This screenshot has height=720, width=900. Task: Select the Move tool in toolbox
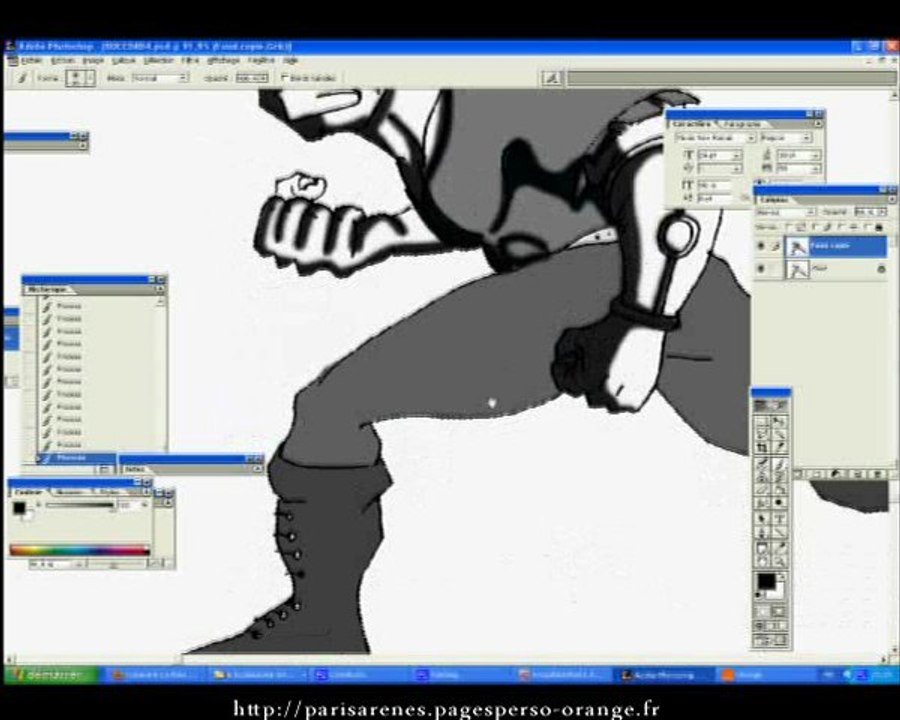pyautogui.click(x=779, y=421)
